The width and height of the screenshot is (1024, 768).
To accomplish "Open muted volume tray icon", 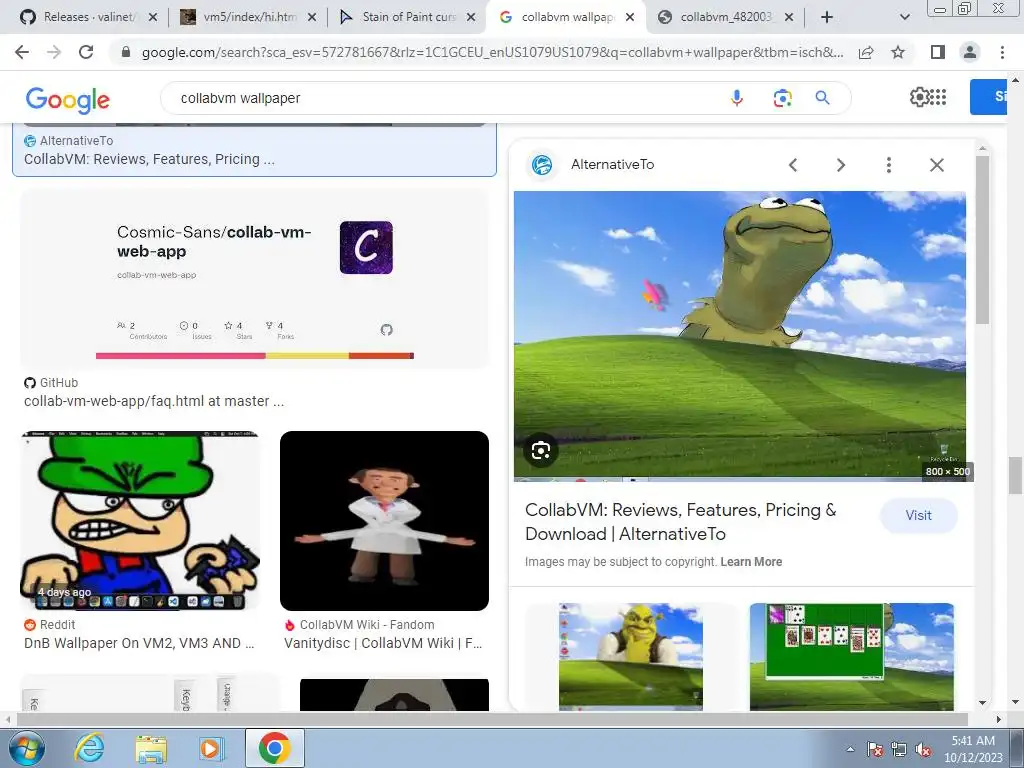I will point(923,749).
